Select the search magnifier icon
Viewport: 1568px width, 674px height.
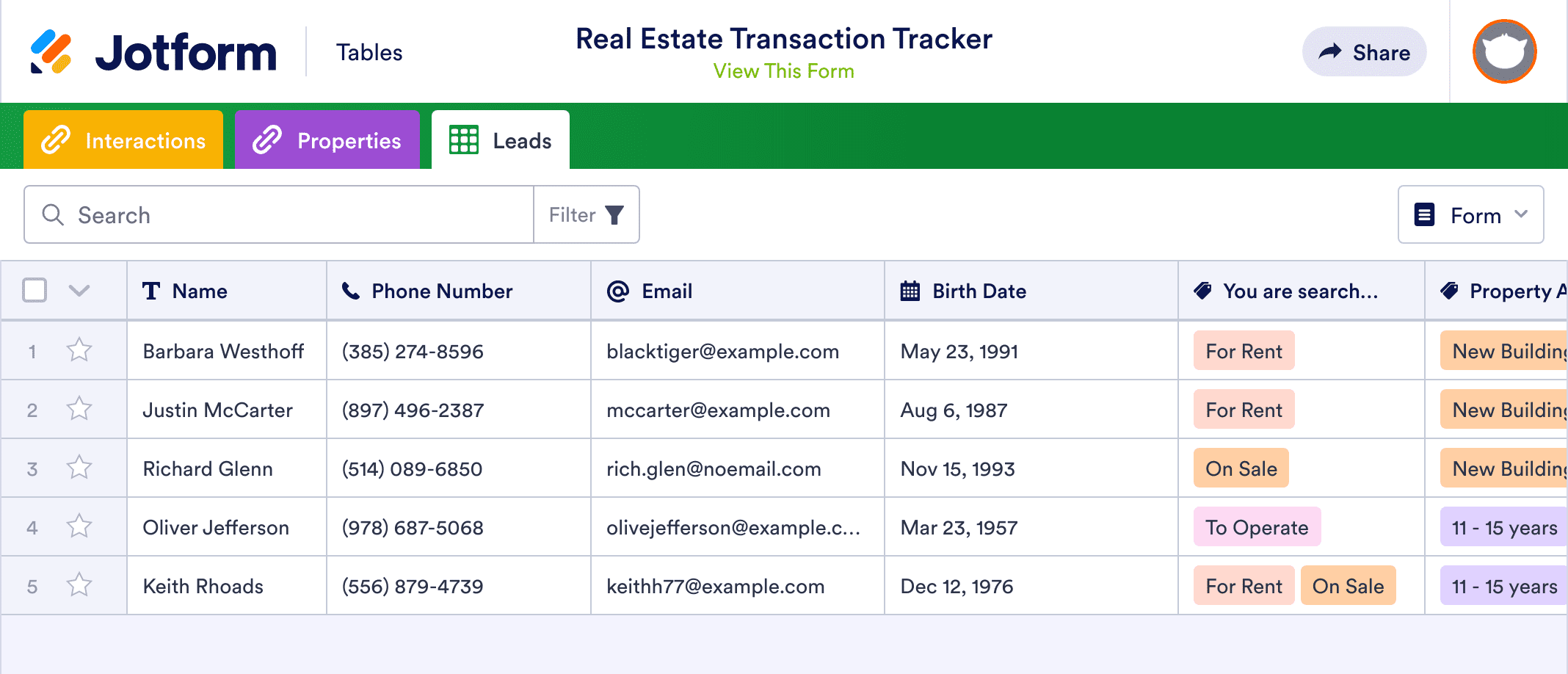(52, 214)
